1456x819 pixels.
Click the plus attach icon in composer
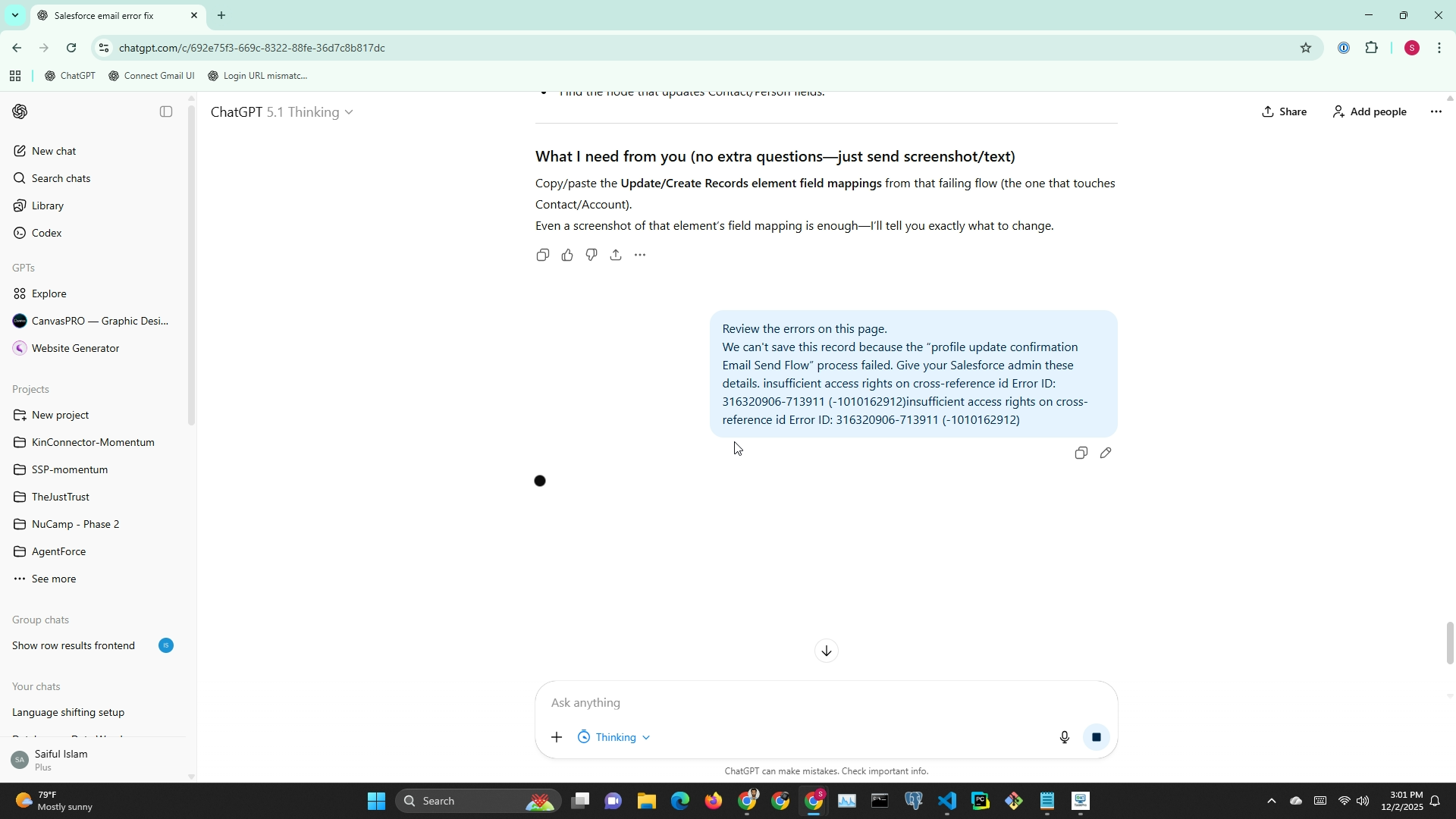pos(557,738)
